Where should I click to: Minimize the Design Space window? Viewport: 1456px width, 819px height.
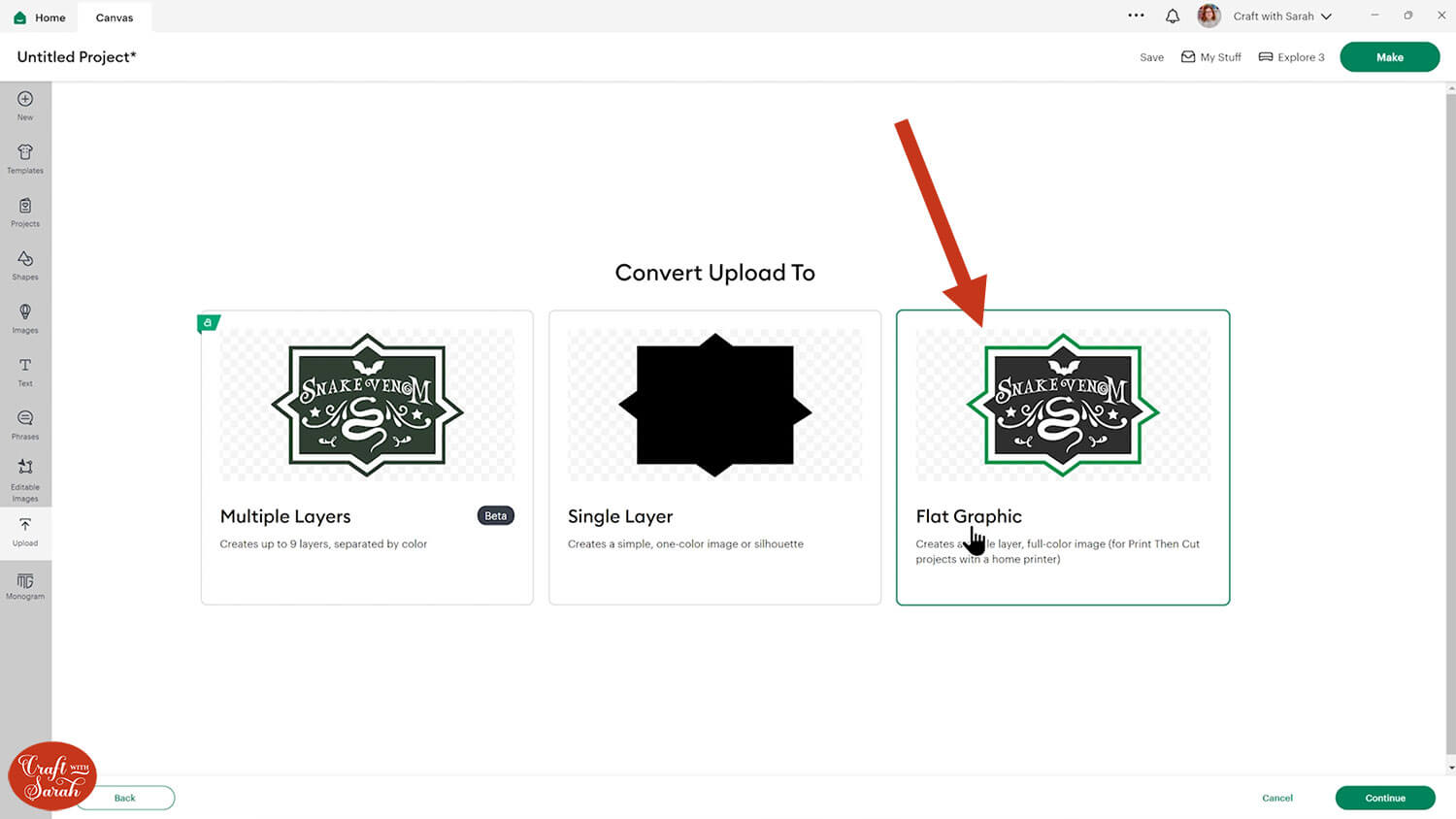point(1373,16)
